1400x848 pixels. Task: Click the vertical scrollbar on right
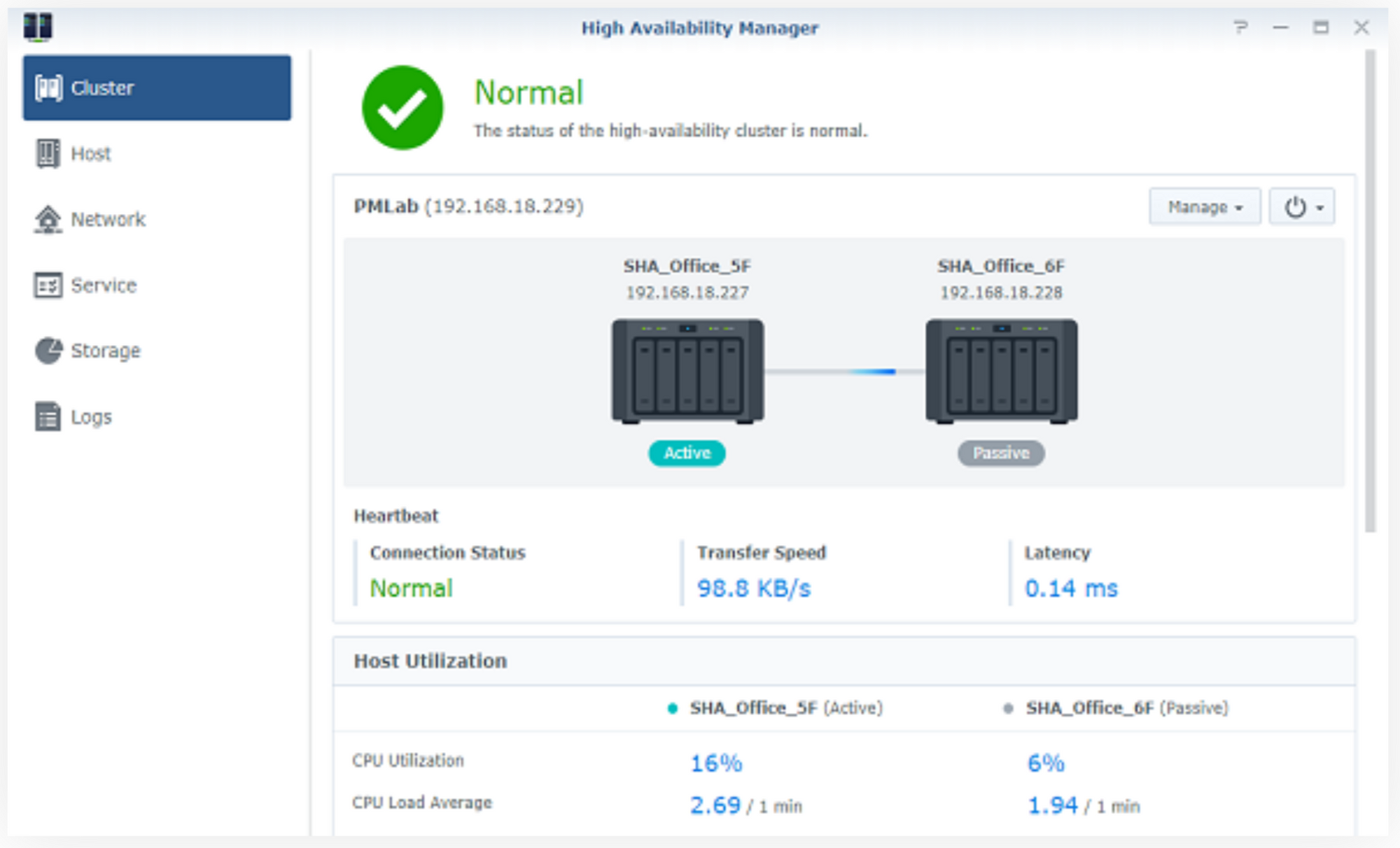click(x=1370, y=290)
